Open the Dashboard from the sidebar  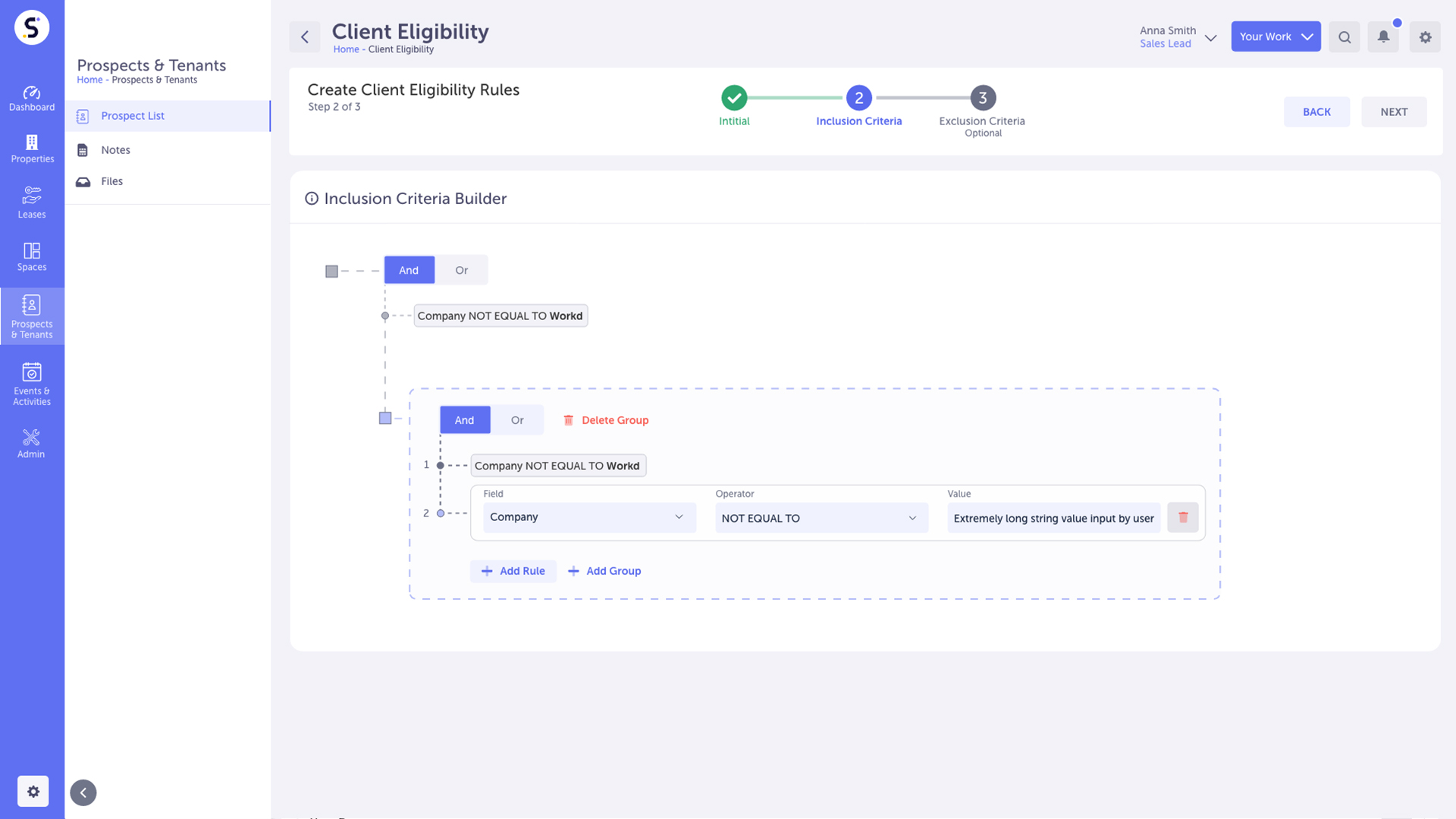[31, 98]
